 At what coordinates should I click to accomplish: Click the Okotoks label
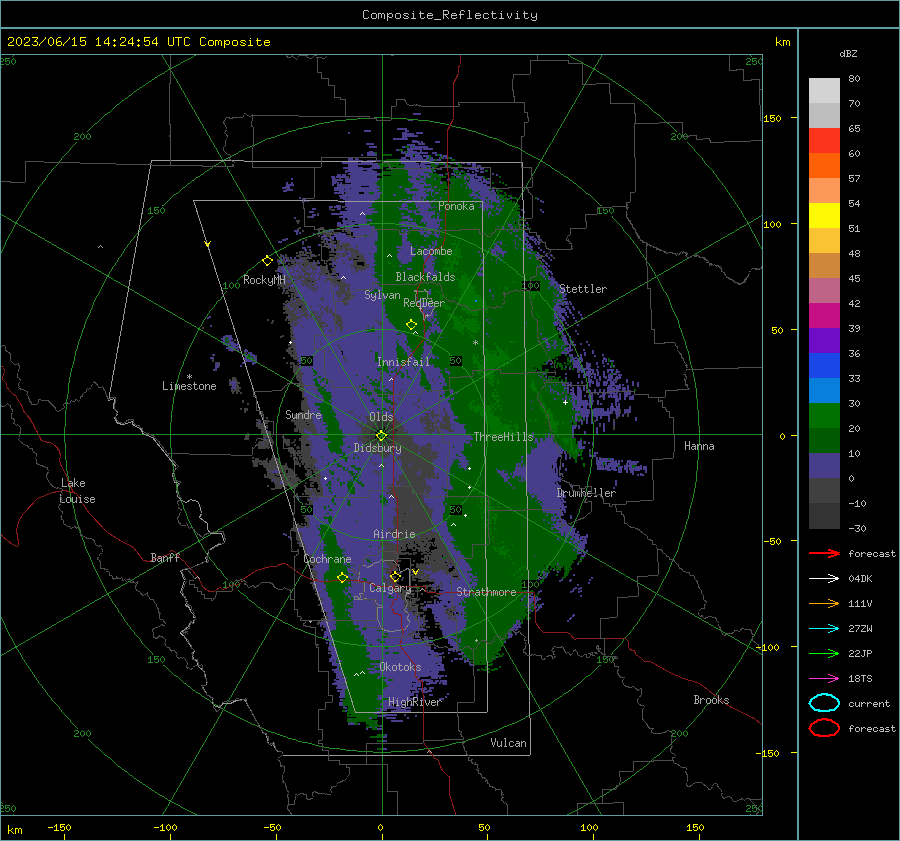[x=400, y=667]
